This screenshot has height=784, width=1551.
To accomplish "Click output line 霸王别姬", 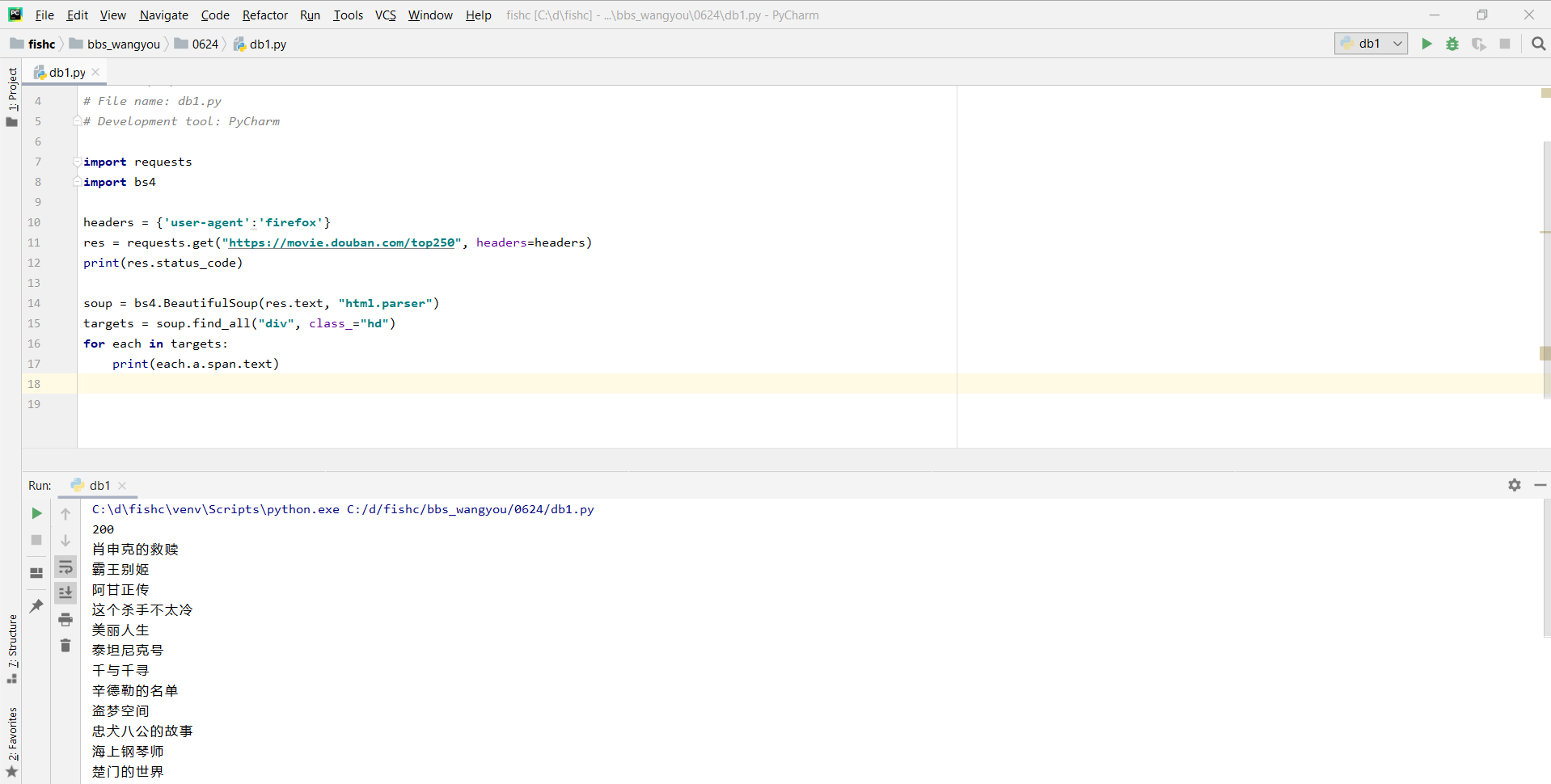I will [x=120, y=570].
